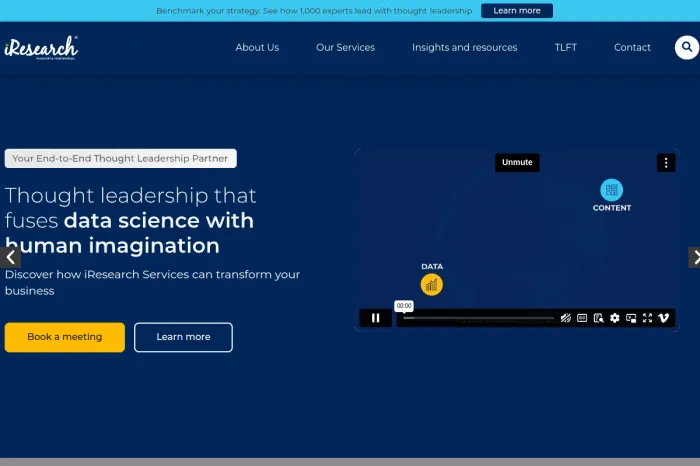
Task: Open the About Us menu
Action: [257, 47]
